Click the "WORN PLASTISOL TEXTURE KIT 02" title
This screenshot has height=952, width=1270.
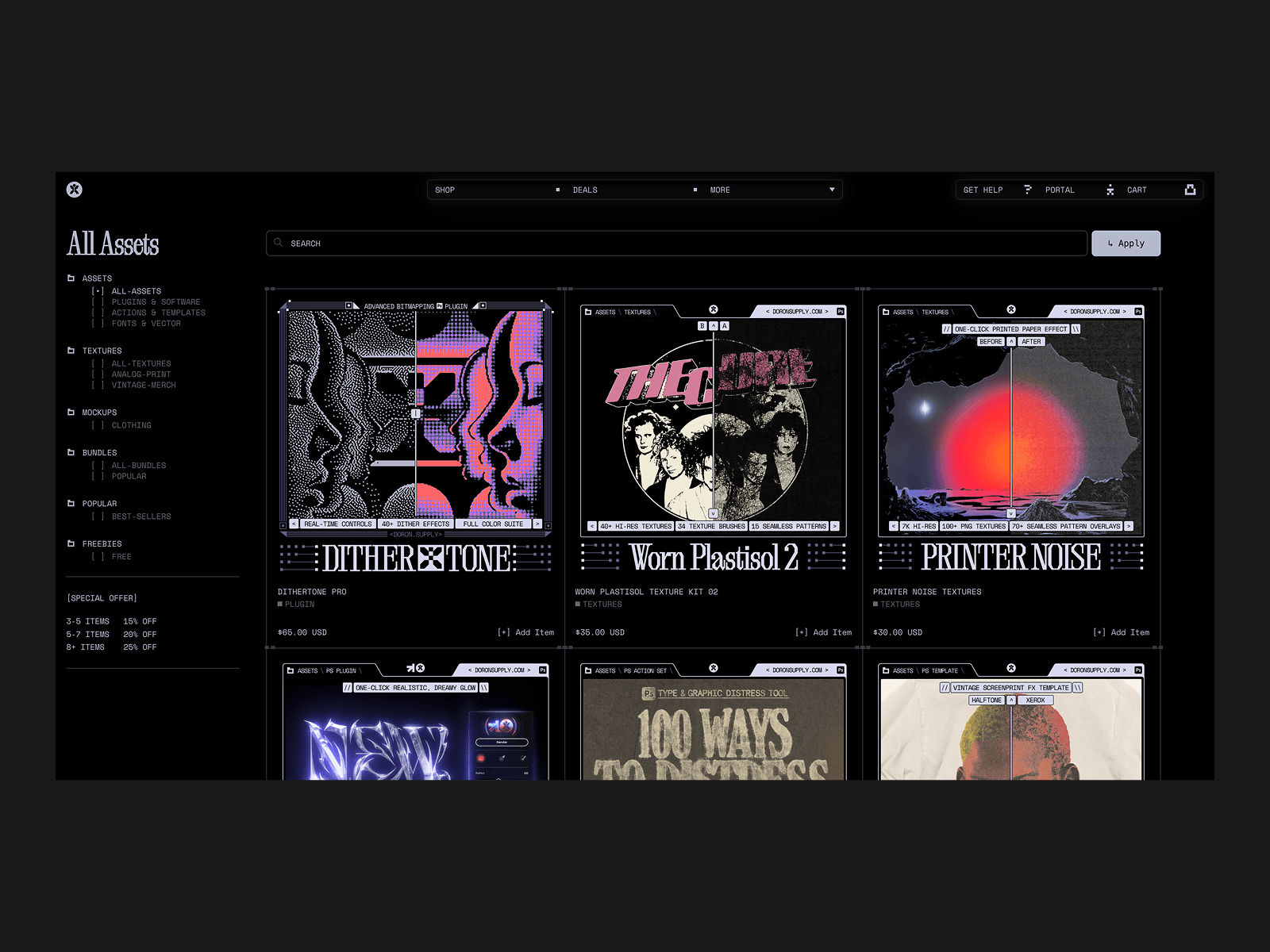(x=646, y=592)
